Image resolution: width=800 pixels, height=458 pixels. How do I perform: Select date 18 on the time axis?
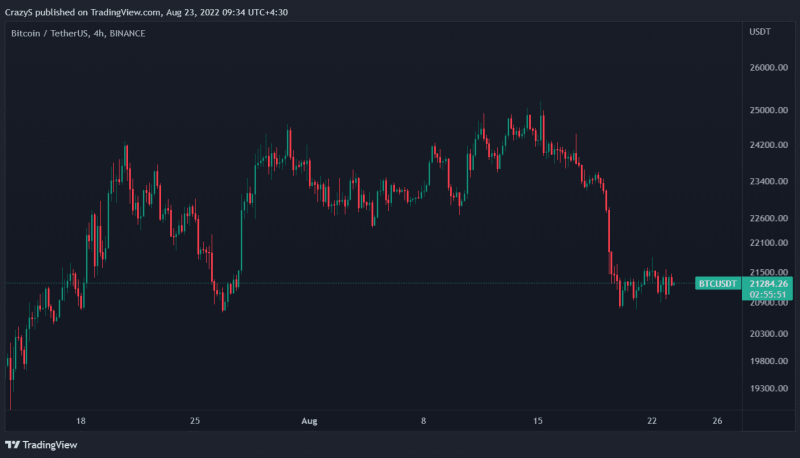(x=81, y=421)
